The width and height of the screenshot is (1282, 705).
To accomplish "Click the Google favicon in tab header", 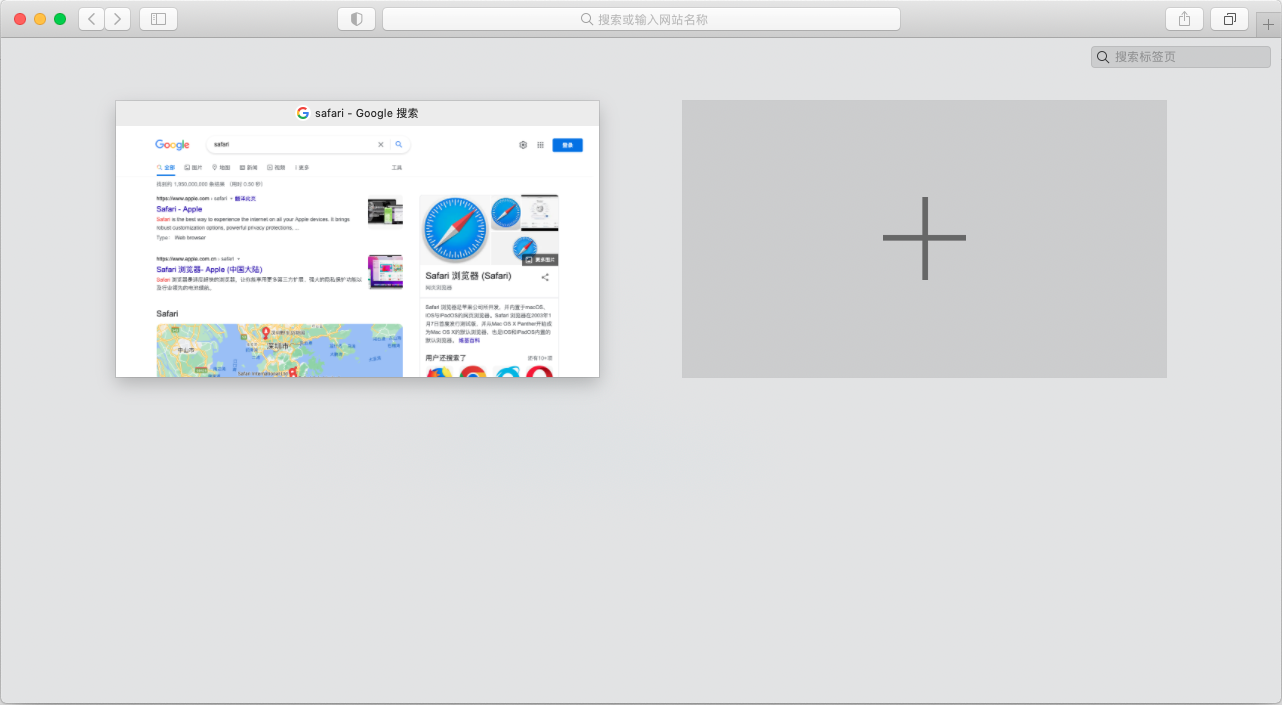I will (303, 113).
